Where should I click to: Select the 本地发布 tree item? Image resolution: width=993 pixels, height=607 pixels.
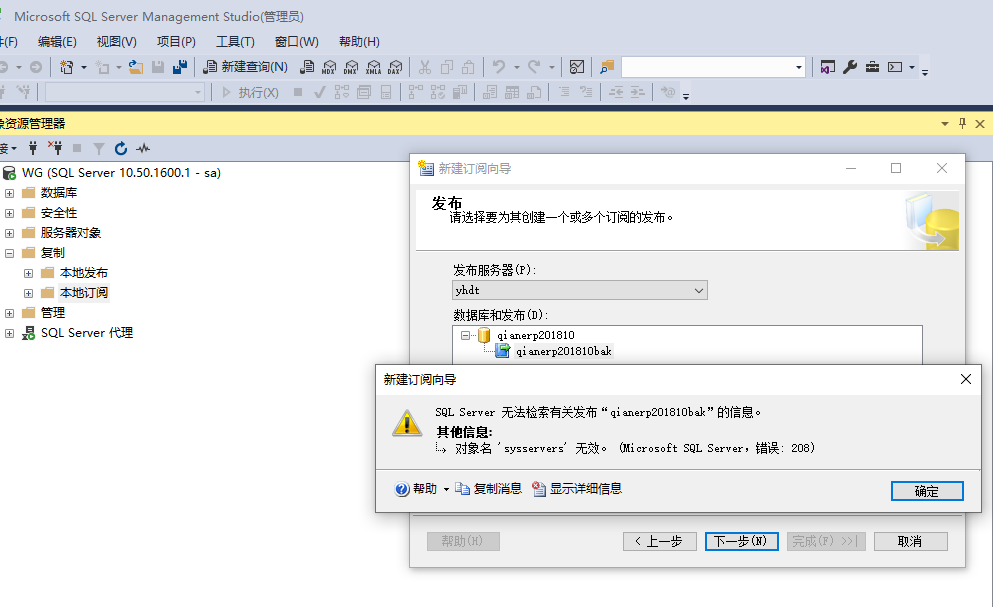(84, 273)
